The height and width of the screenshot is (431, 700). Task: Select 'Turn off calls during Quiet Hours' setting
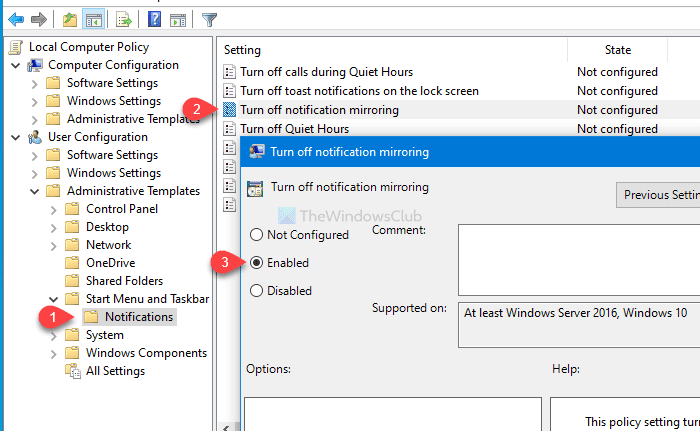click(x=326, y=72)
